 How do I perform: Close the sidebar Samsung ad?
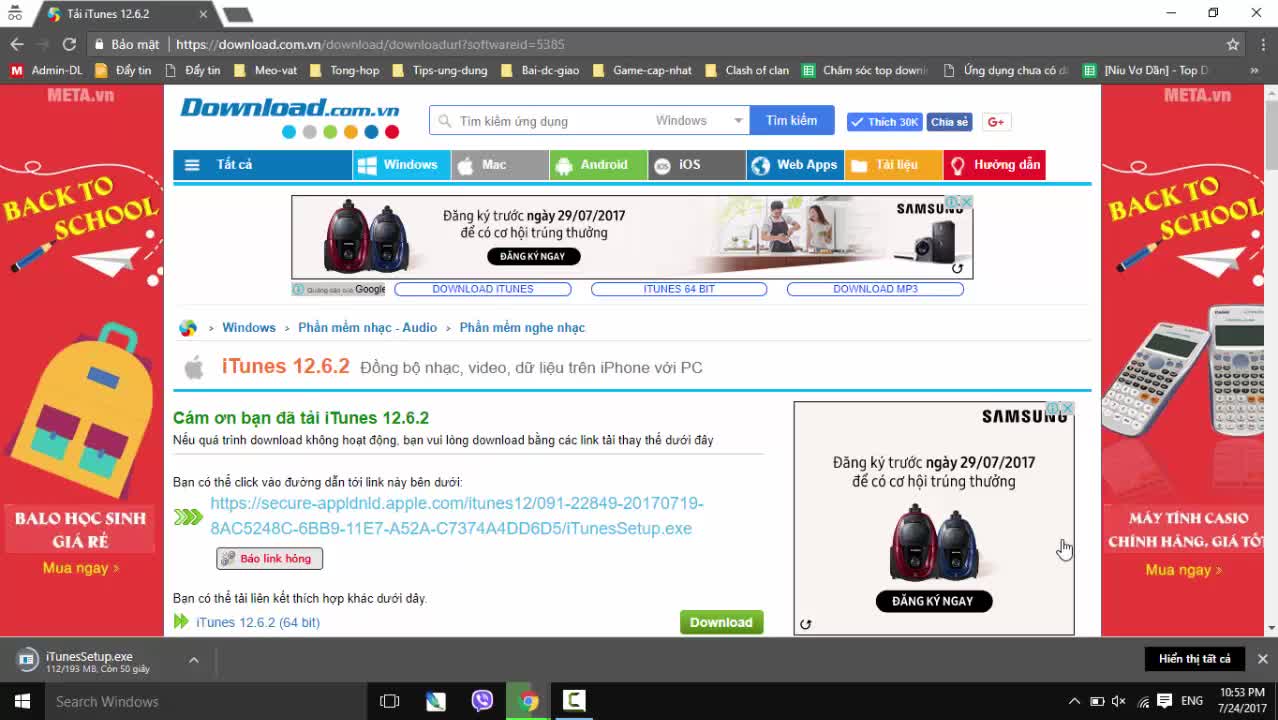[x=1067, y=409]
